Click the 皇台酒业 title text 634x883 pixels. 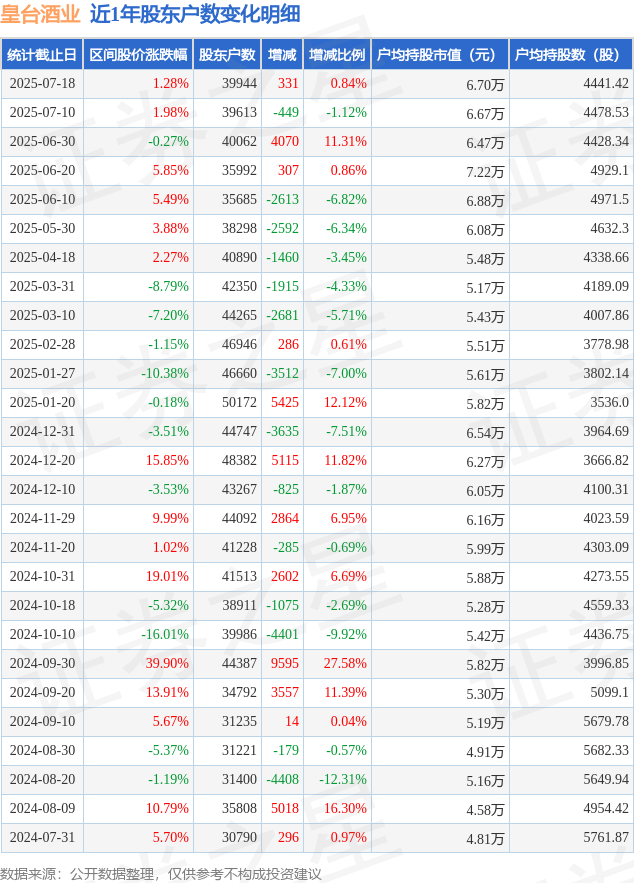coord(41,15)
